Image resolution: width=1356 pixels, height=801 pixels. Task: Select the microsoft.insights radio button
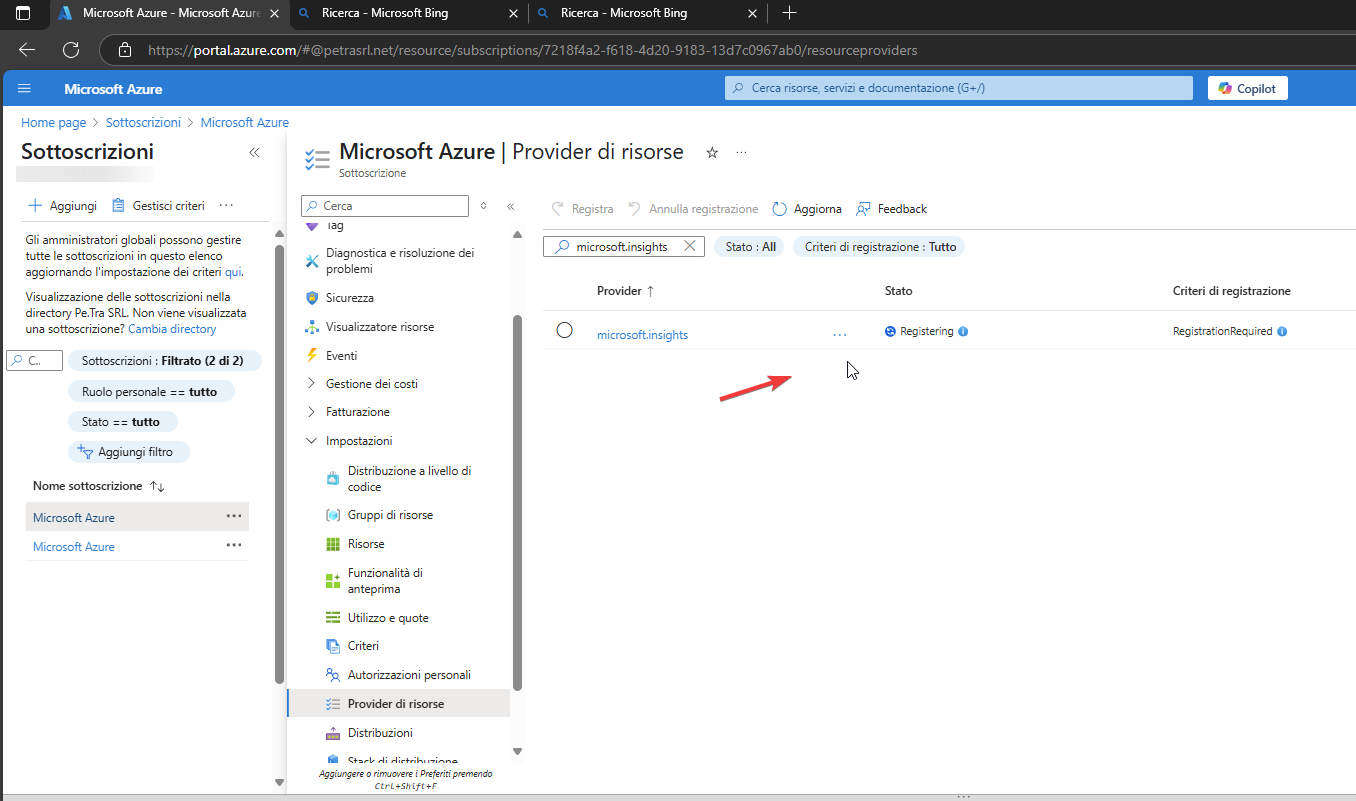[564, 330]
